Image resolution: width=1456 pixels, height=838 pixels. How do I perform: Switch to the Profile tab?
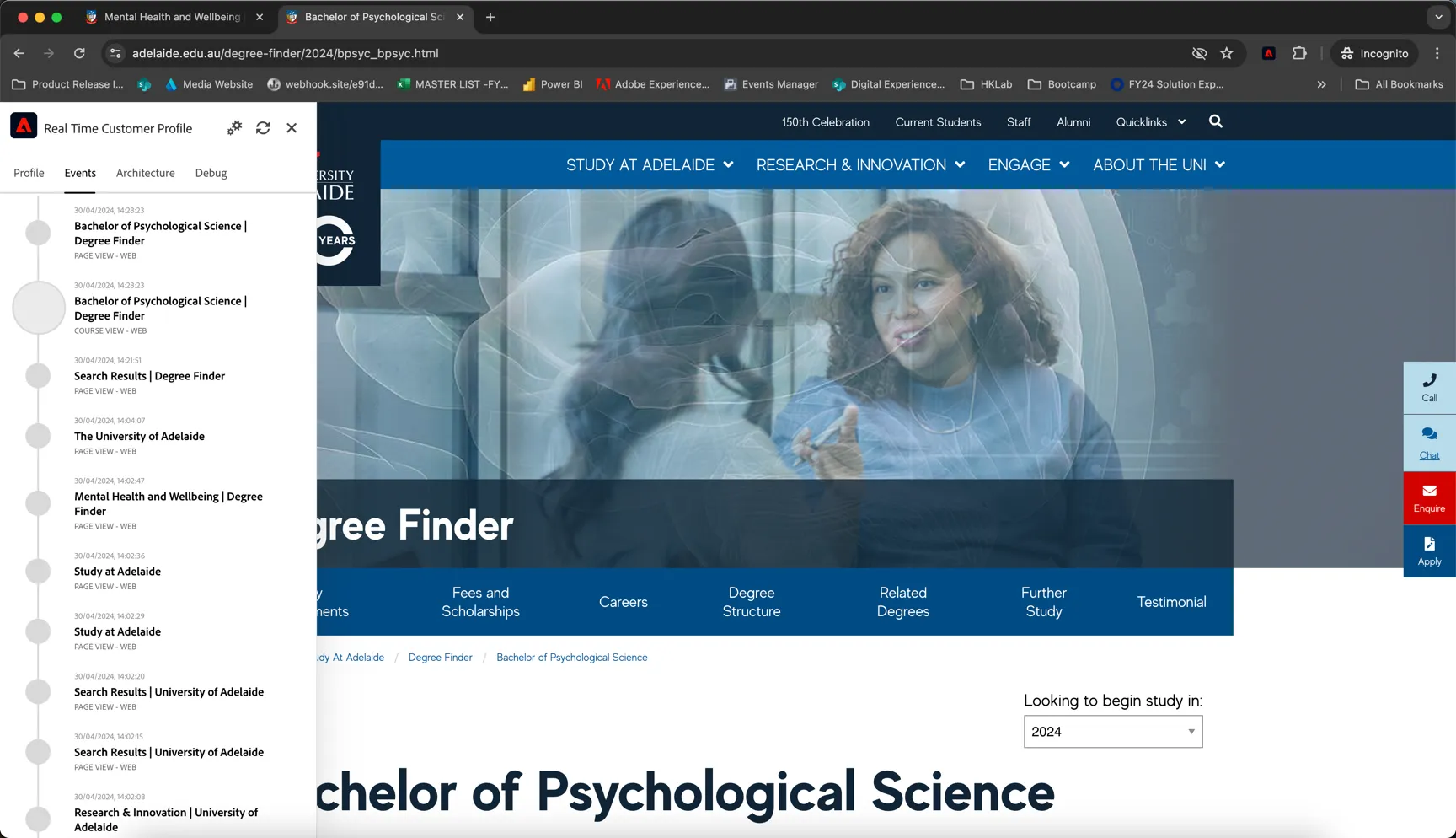(x=29, y=173)
